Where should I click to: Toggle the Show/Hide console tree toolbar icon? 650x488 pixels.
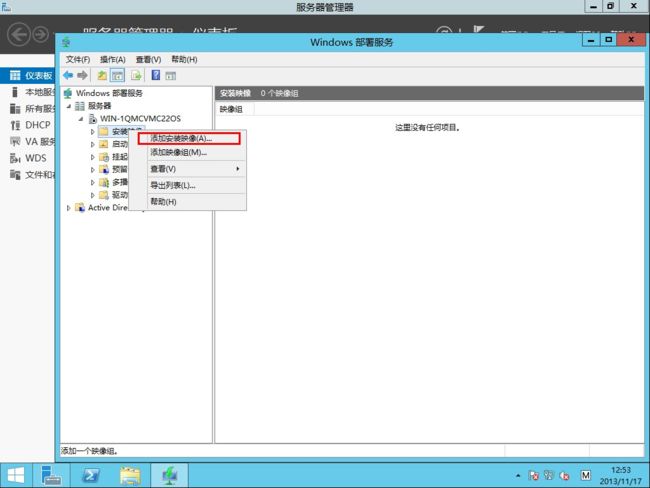[117, 75]
